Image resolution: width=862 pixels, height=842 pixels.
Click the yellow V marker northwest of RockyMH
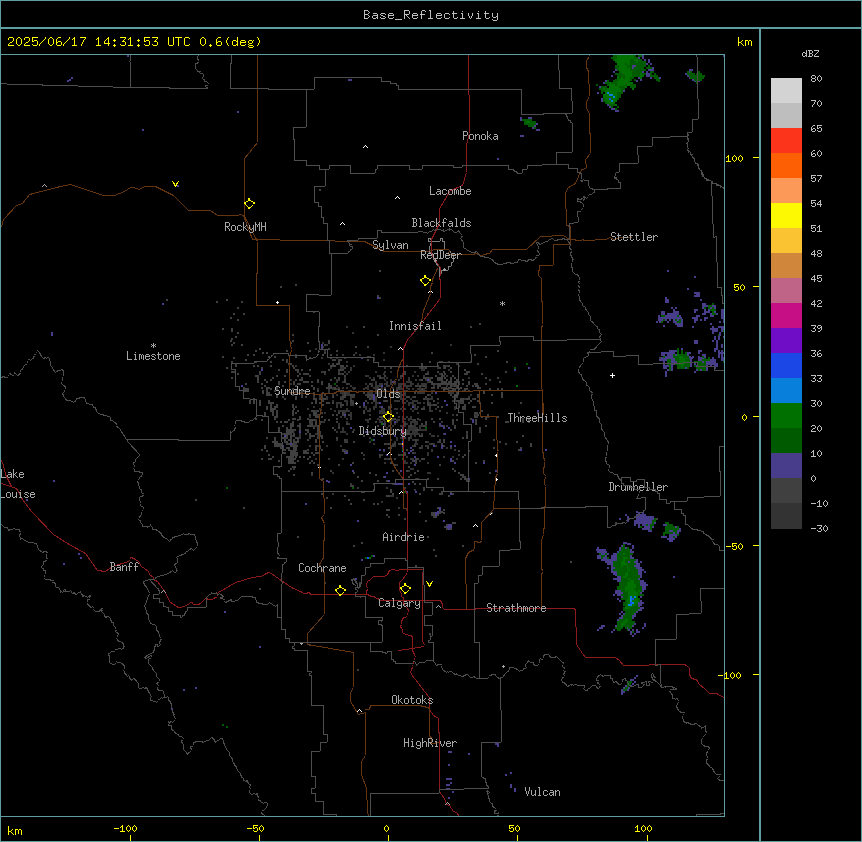tap(175, 184)
